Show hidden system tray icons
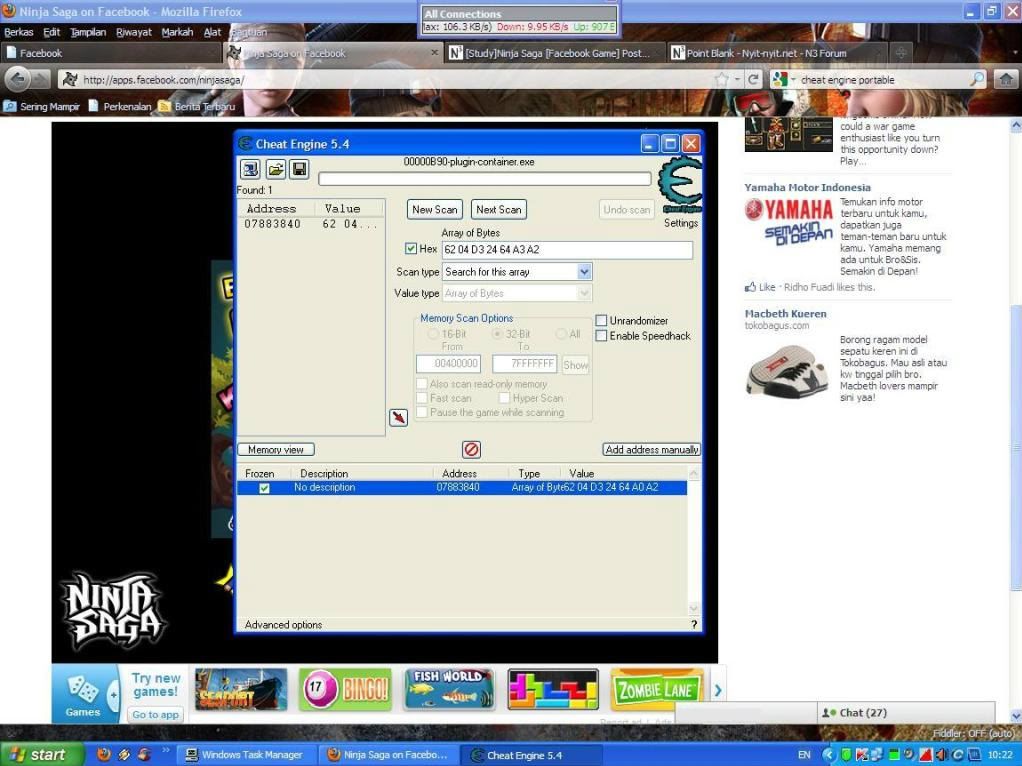 tap(828, 755)
